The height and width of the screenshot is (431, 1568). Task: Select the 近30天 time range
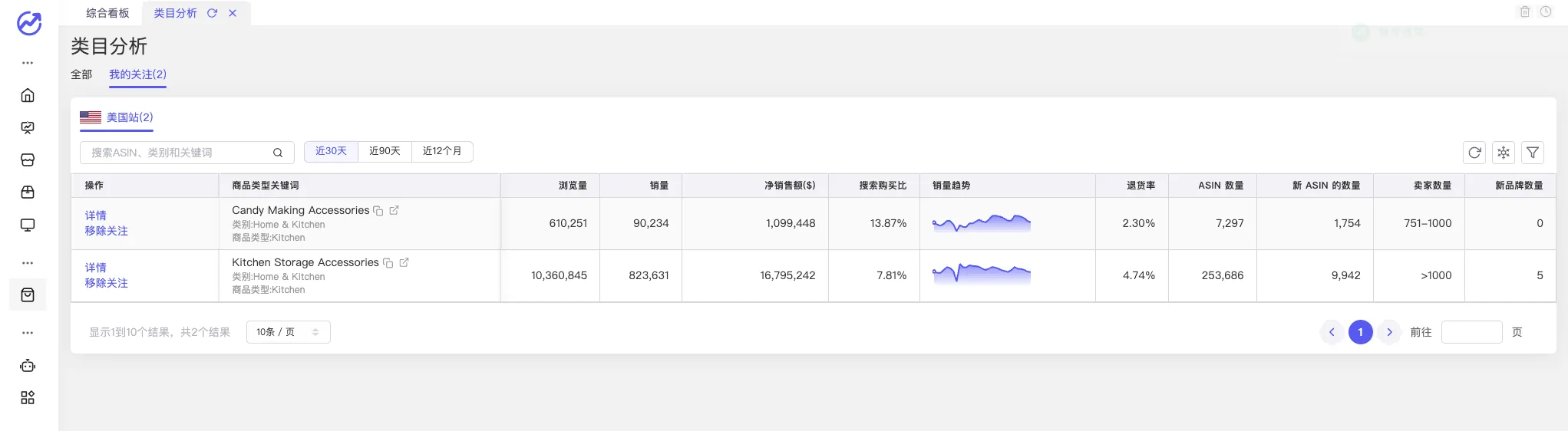pyautogui.click(x=331, y=151)
